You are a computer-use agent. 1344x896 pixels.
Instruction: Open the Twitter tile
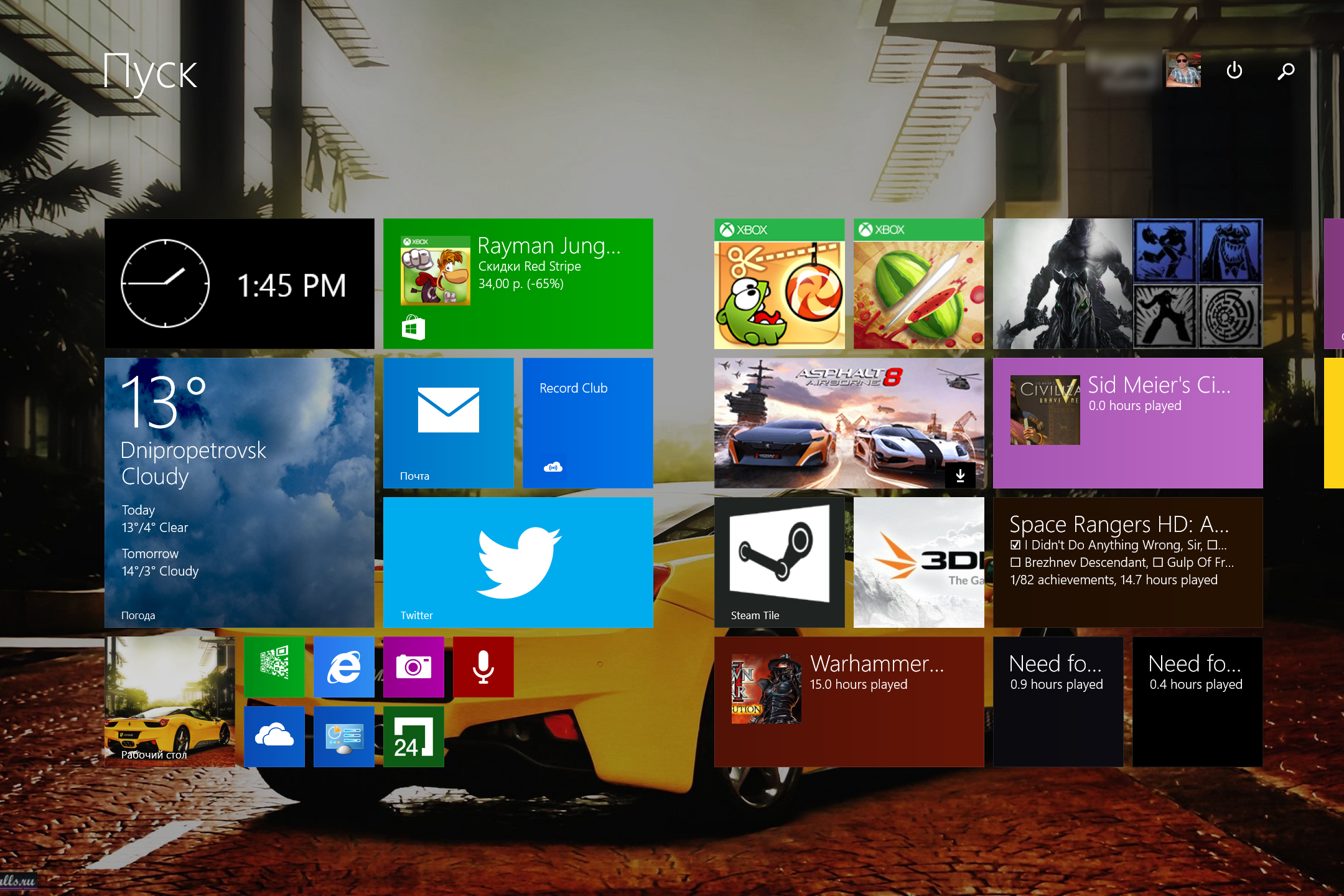point(518,562)
